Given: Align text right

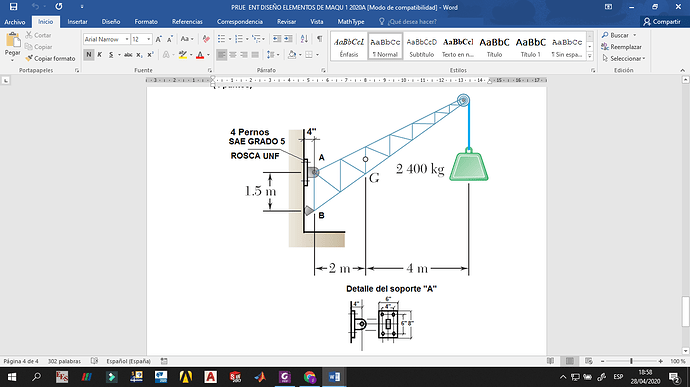Looking at the screenshot, I should tap(244, 55).
